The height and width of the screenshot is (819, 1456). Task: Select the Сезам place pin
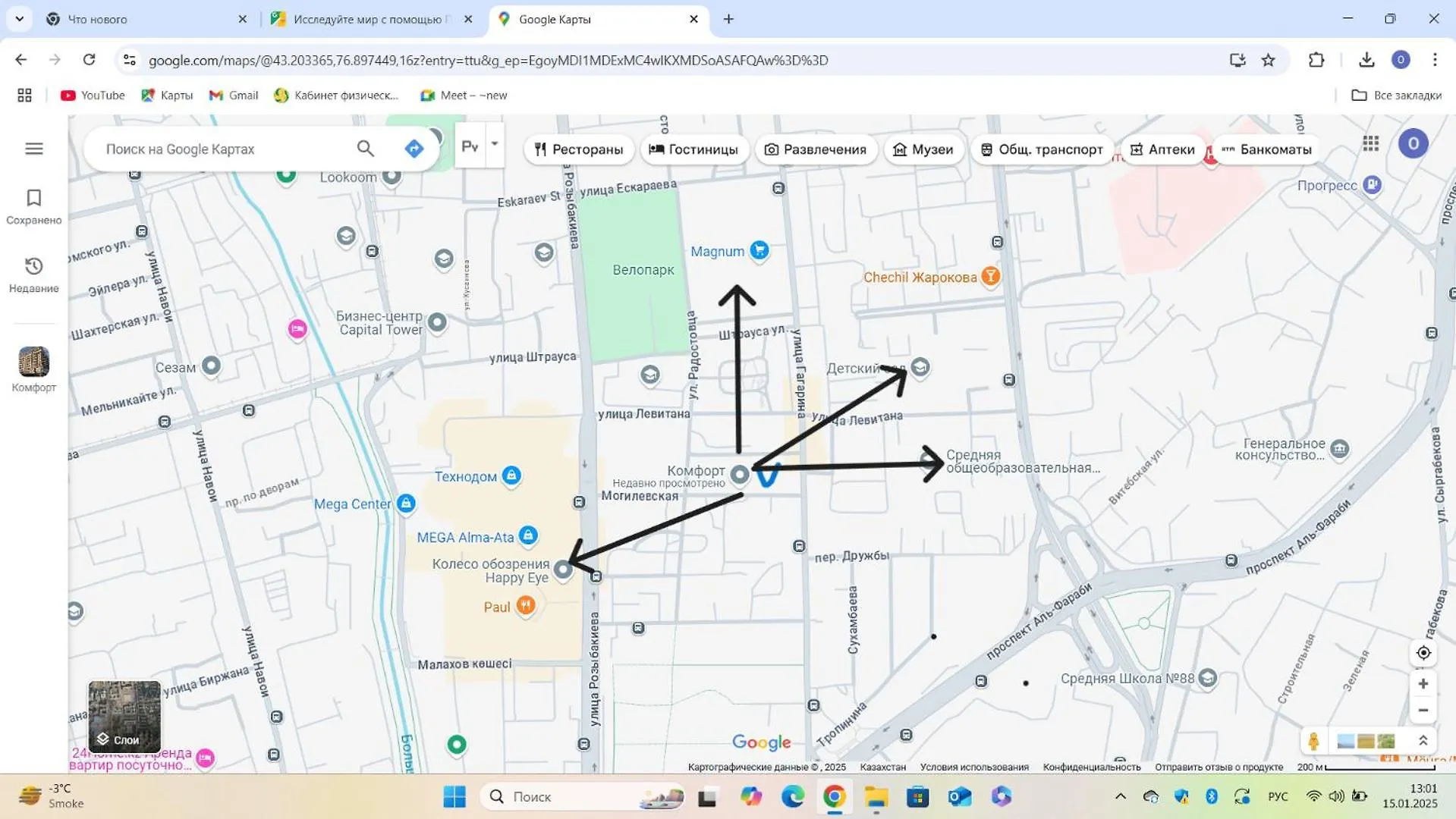[212, 366]
